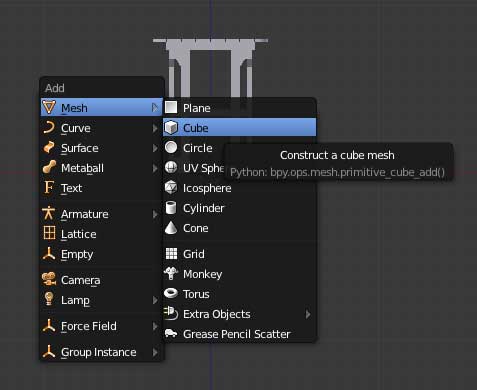Click the Curve icon in Add menu
The width and height of the screenshot is (477, 390).
49,128
